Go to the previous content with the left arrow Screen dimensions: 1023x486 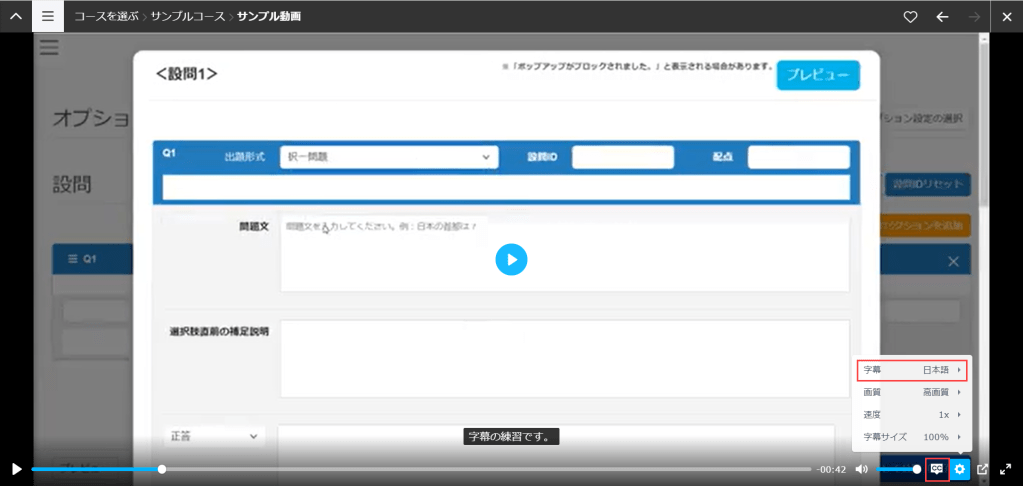click(x=942, y=17)
